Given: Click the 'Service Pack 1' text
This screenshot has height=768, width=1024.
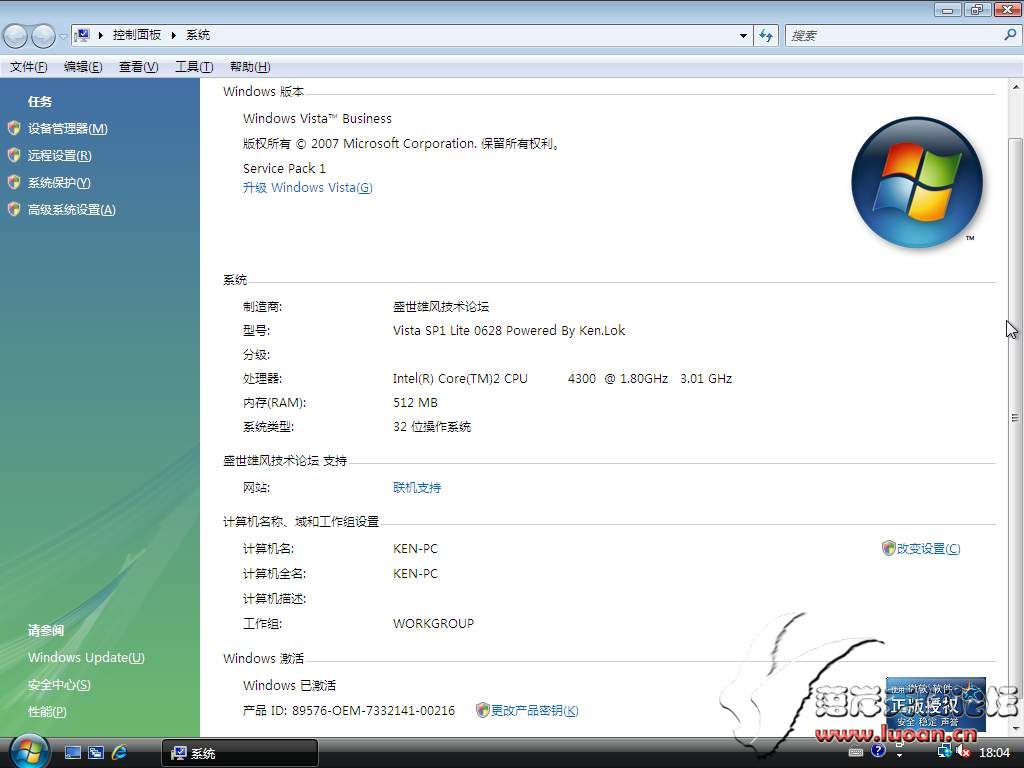Looking at the screenshot, I should click(284, 168).
